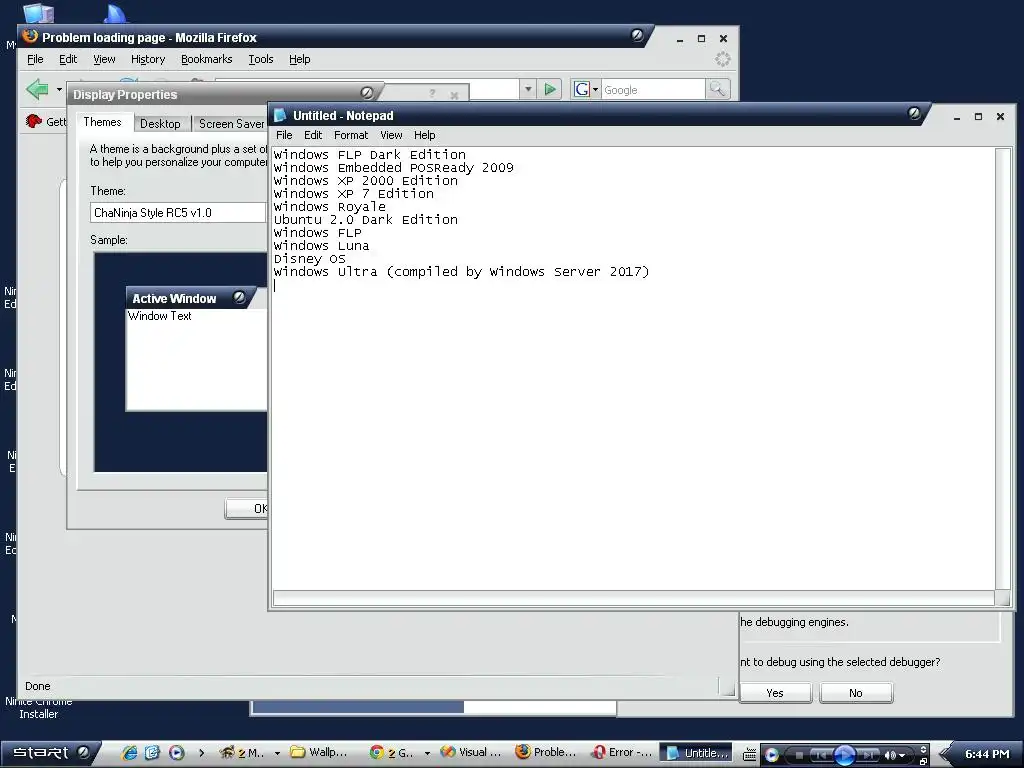Viewport: 1024px width, 768px height.
Task: Open the Wallp... folder taskbar button
Action: 320,753
